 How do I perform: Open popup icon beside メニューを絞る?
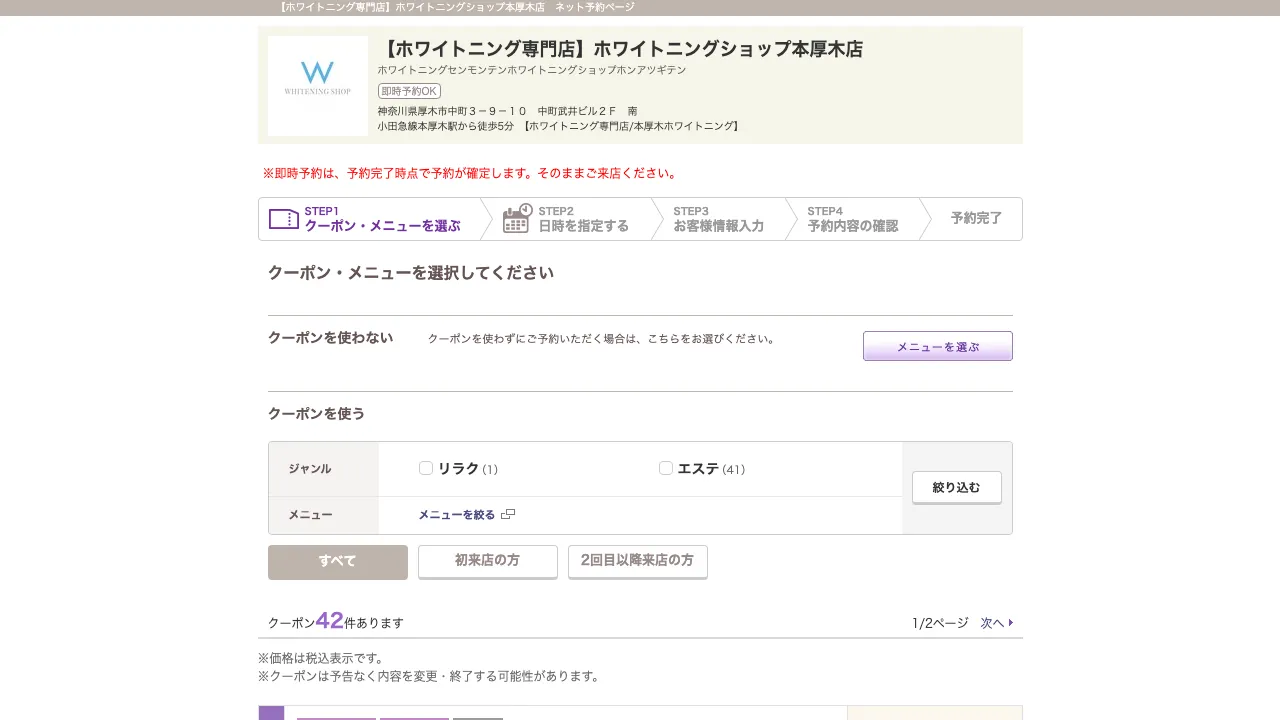coord(508,514)
